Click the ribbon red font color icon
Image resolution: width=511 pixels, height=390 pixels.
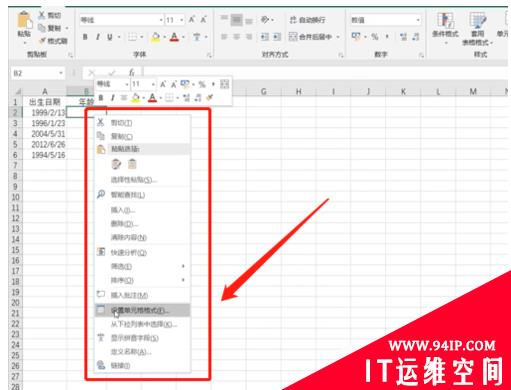(174, 37)
